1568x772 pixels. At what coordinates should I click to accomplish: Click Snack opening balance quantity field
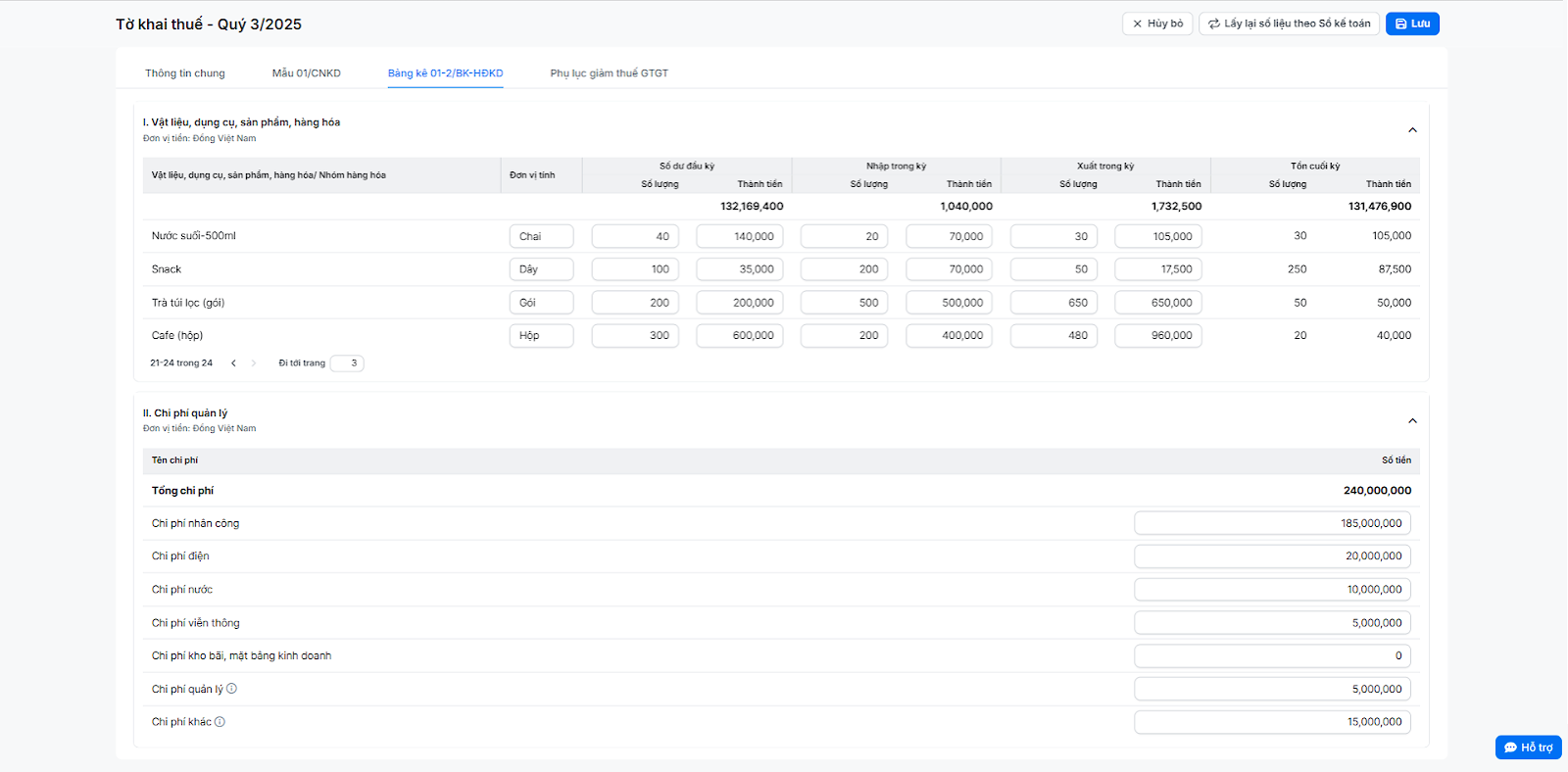635,269
